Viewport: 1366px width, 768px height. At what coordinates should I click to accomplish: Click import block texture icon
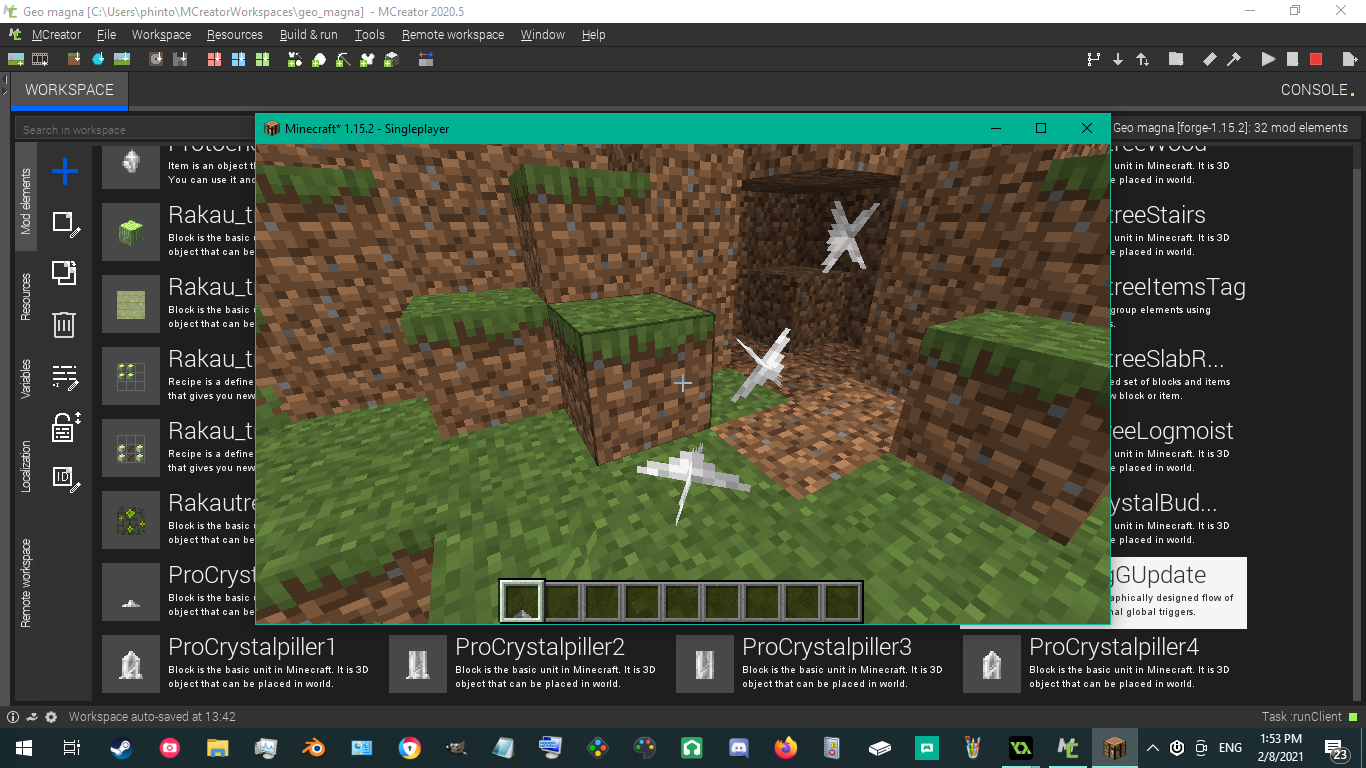[74, 60]
